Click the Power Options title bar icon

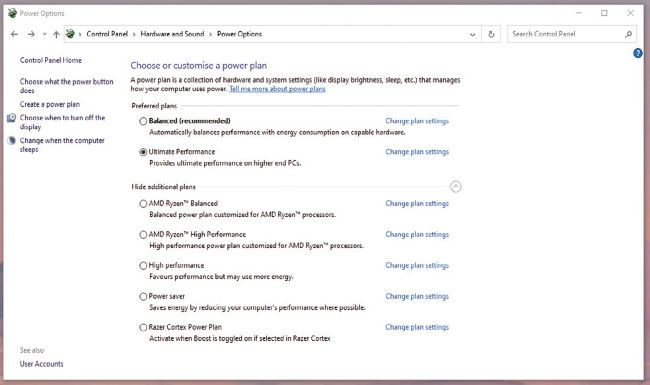pos(12,13)
